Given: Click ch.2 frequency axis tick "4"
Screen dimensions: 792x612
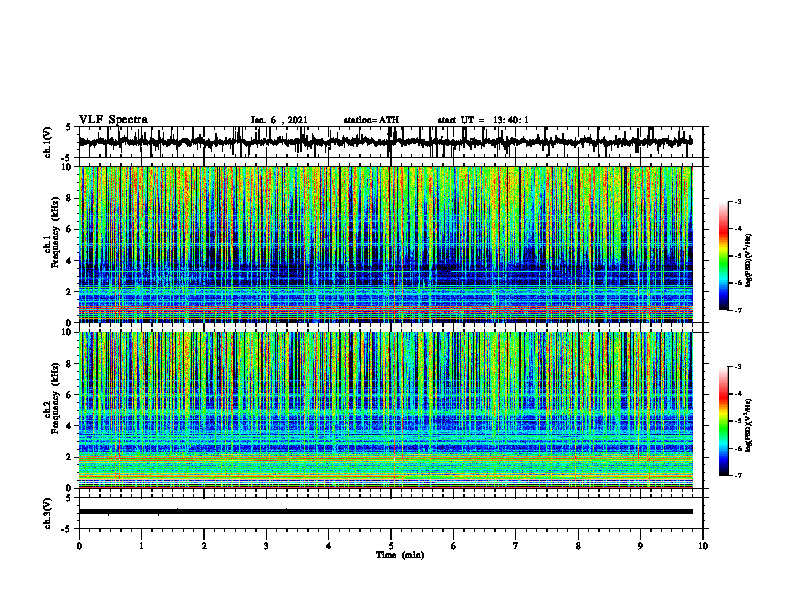Looking at the screenshot, I should 69,426.
